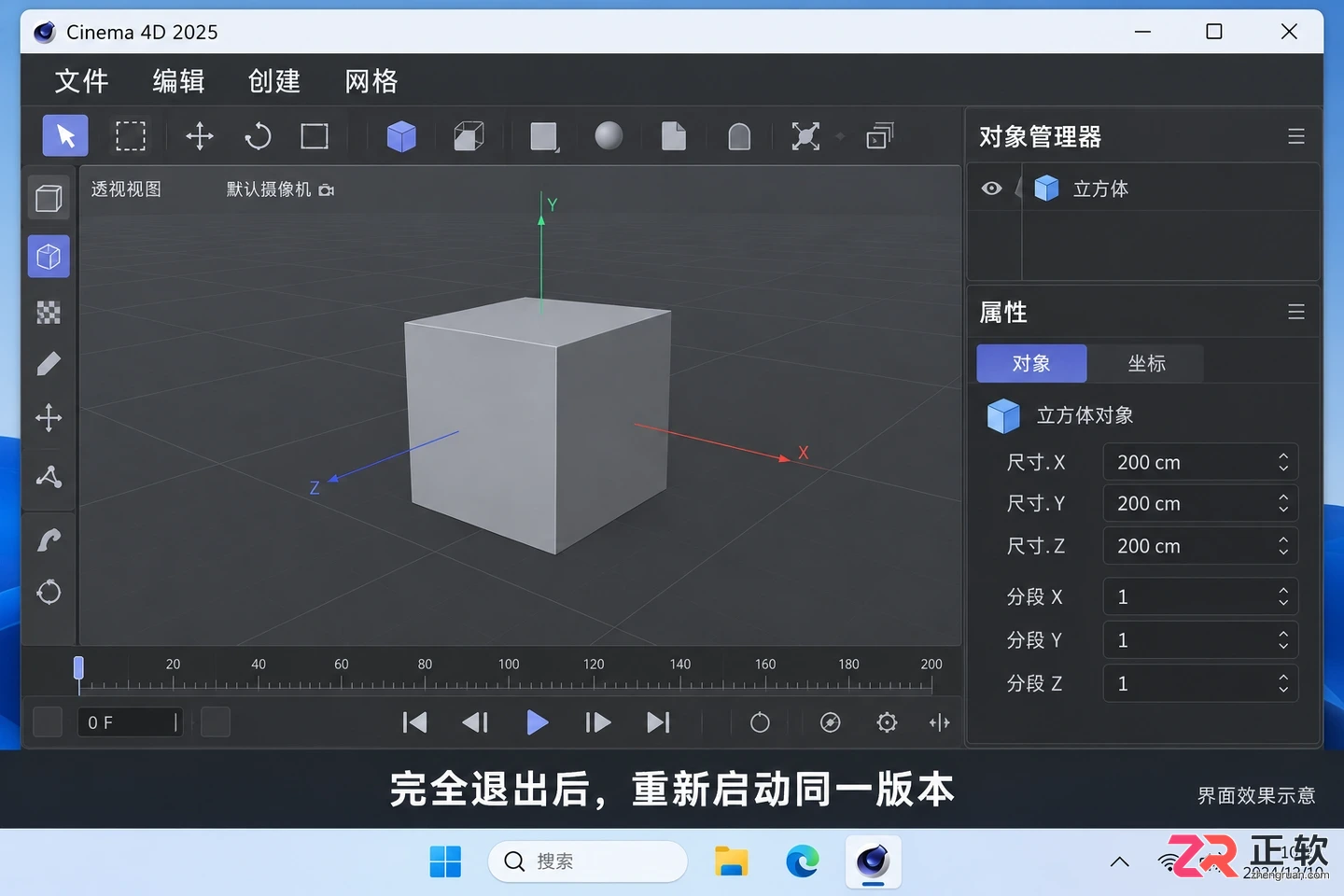Viewport: 1344px width, 896px height.
Task: Select the points/polygon triangle tool
Action: pyautogui.click(x=49, y=476)
